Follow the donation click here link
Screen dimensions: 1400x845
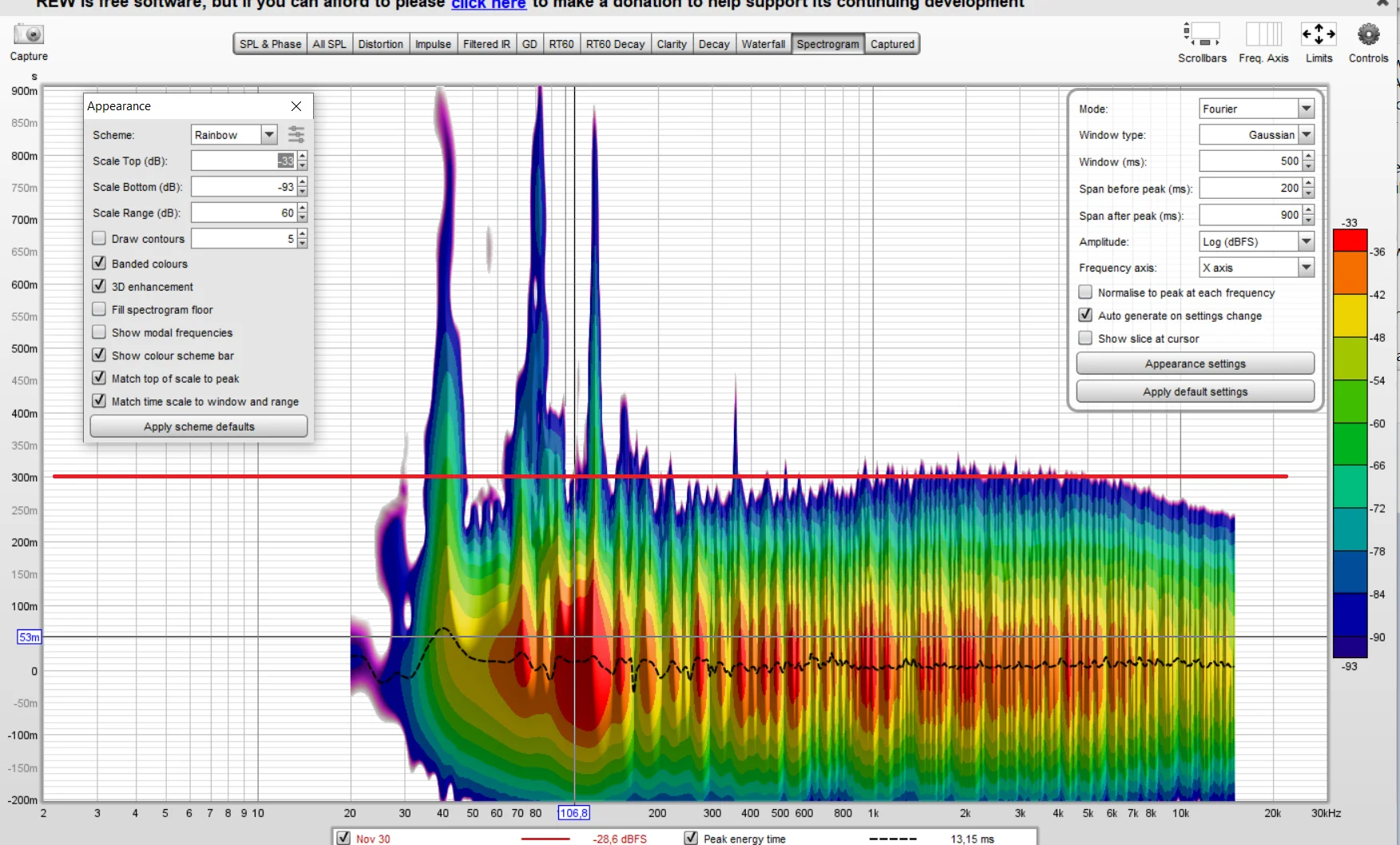pyautogui.click(x=489, y=4)
